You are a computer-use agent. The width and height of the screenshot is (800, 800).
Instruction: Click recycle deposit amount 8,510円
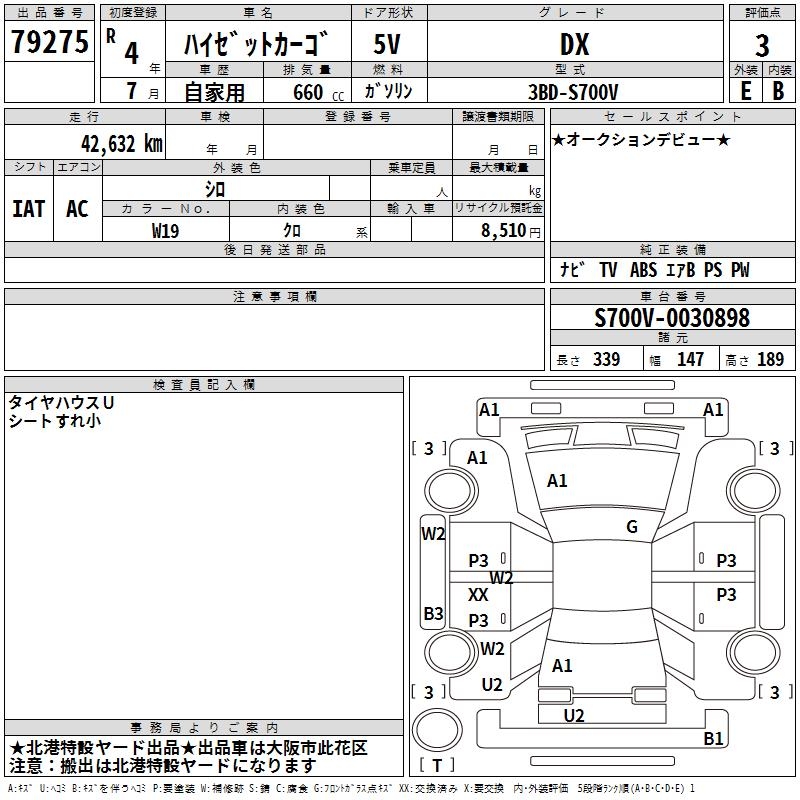510,231
